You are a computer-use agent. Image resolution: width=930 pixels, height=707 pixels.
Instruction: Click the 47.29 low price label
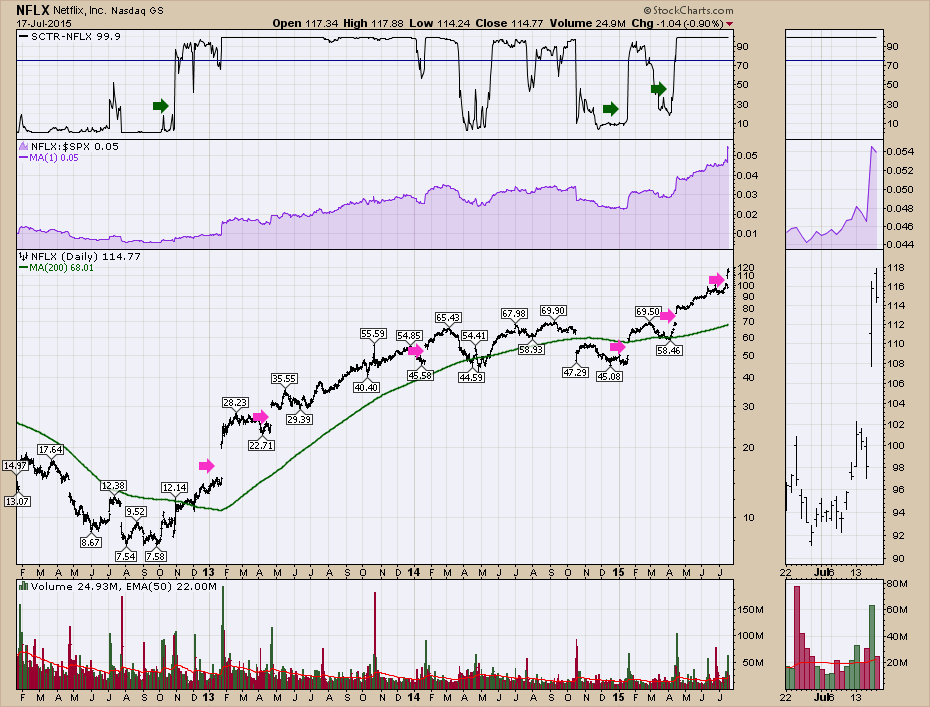tap(575, 372)
